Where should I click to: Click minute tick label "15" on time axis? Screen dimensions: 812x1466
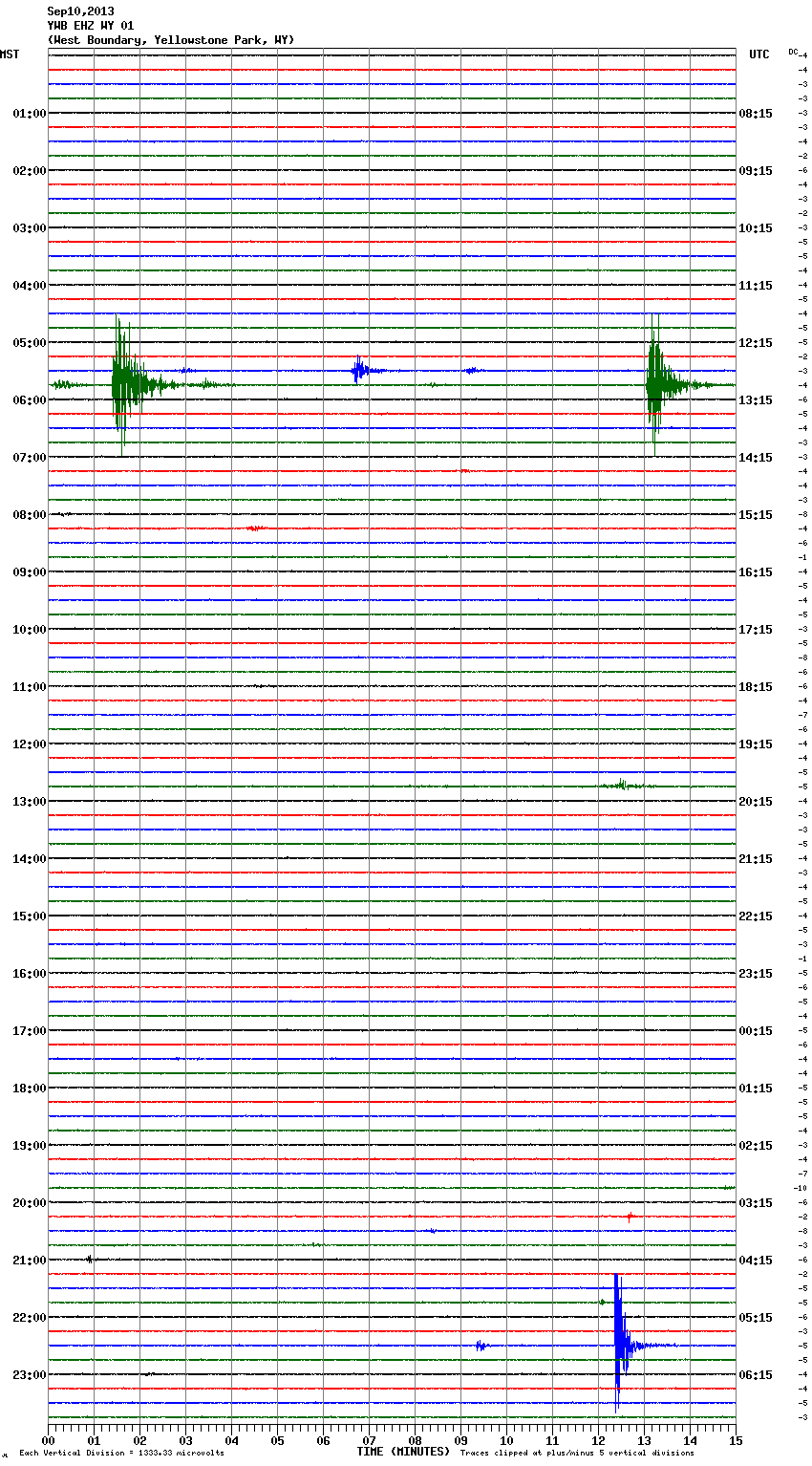[x=736, y=1440]
